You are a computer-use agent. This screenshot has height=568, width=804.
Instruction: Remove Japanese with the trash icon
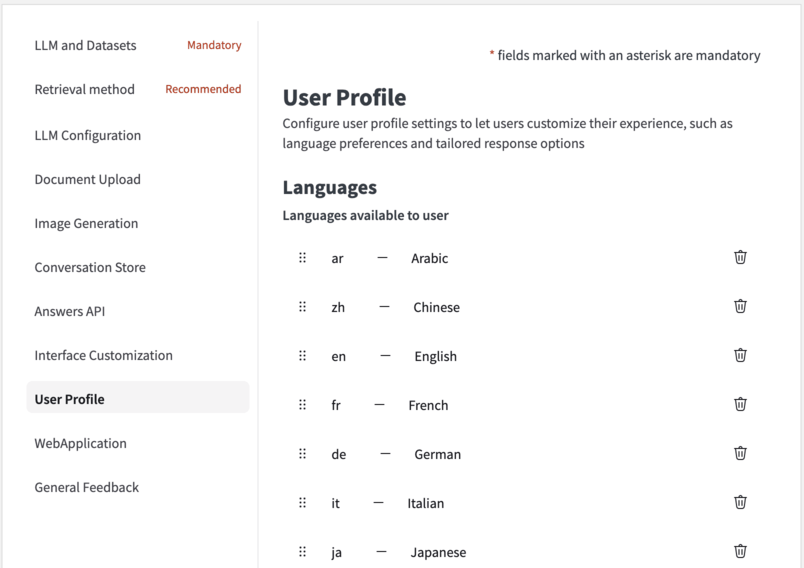740,552
